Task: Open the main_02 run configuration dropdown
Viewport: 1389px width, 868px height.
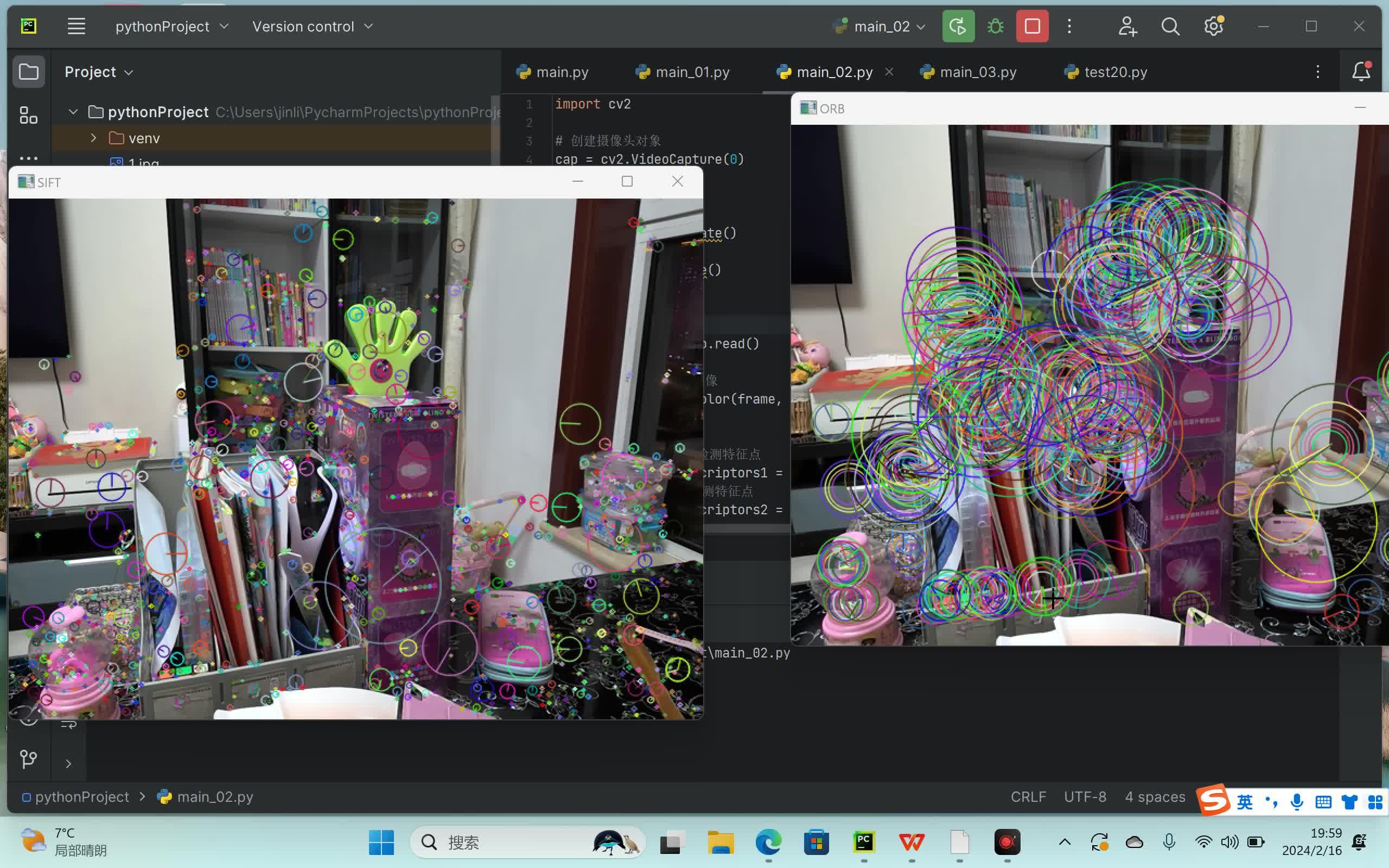Action: coord(878,26)
